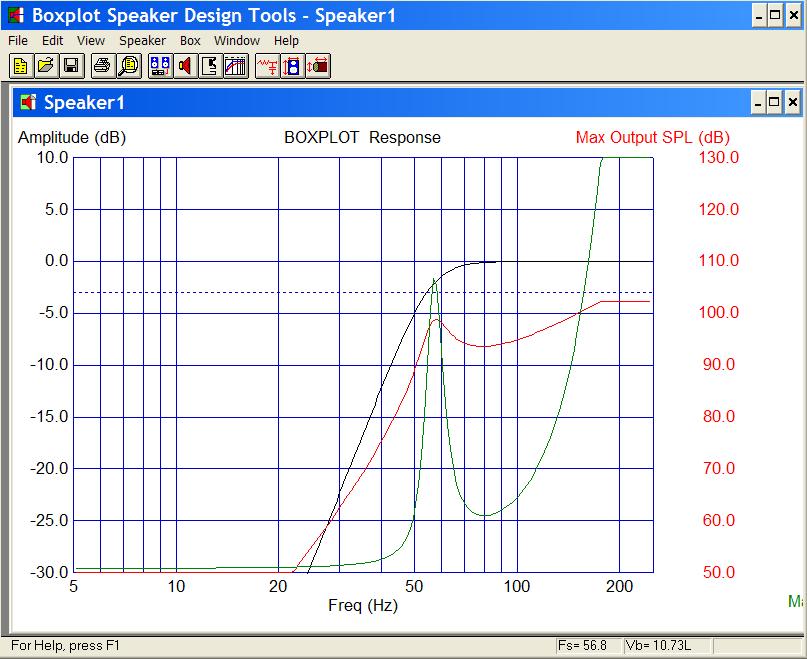Open the Edit menu
Image resolution: width=807 pixels, height=659 pixels.
pyautogui.click(x=52, y=40)
